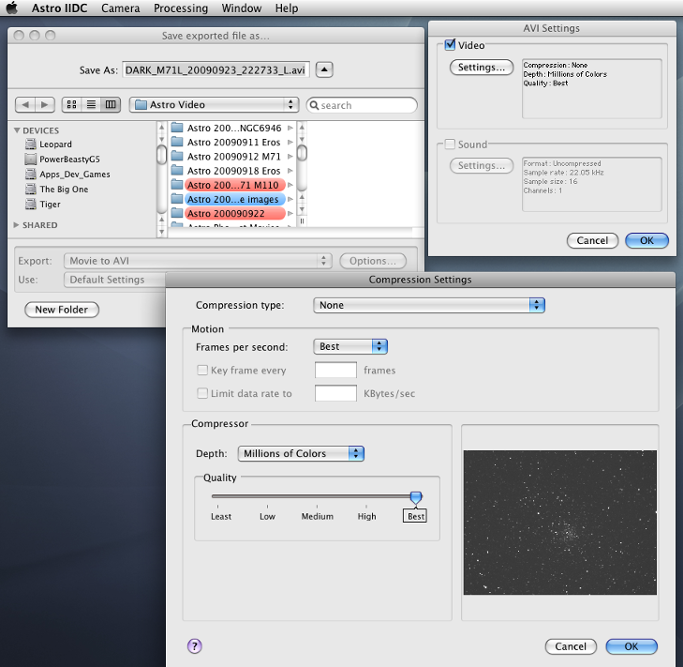Open the Processing menu
The width and height of the screenshot is (683, 667).
click(181, 8)
